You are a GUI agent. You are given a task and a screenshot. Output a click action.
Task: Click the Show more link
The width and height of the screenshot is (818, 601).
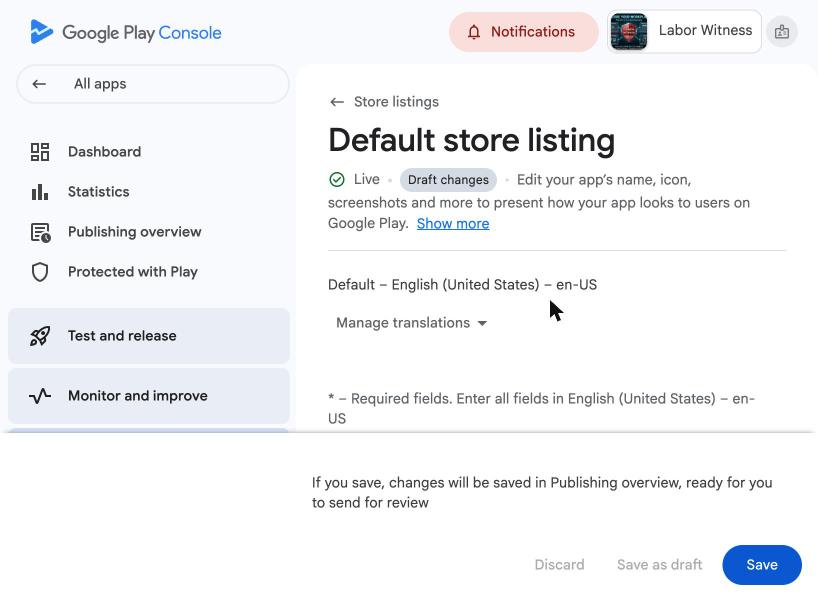point(453,224)
